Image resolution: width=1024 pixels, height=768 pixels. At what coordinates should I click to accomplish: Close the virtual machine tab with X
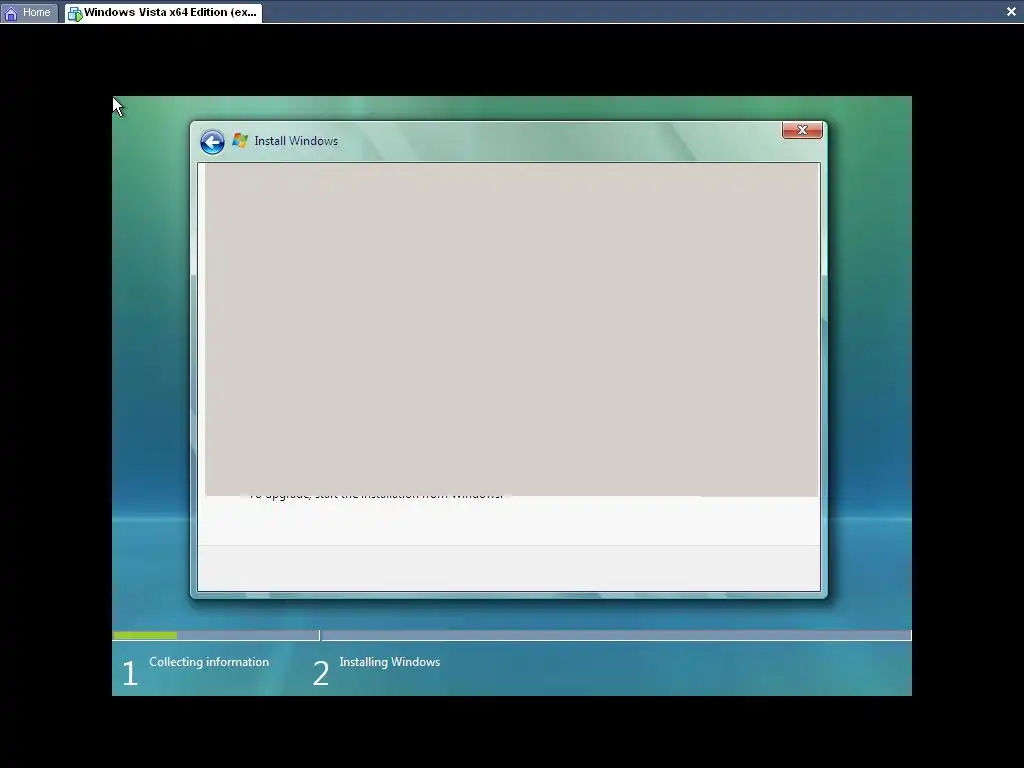(1011, 11)
